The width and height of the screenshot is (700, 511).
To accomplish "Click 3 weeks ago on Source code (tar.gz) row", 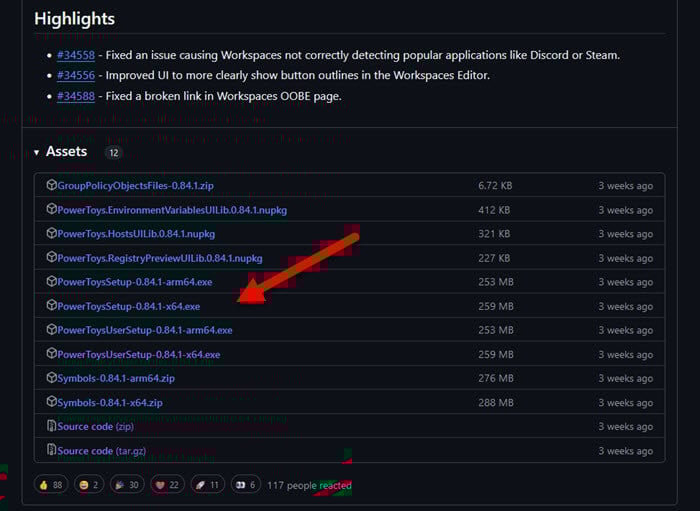I will coord(625,451).
